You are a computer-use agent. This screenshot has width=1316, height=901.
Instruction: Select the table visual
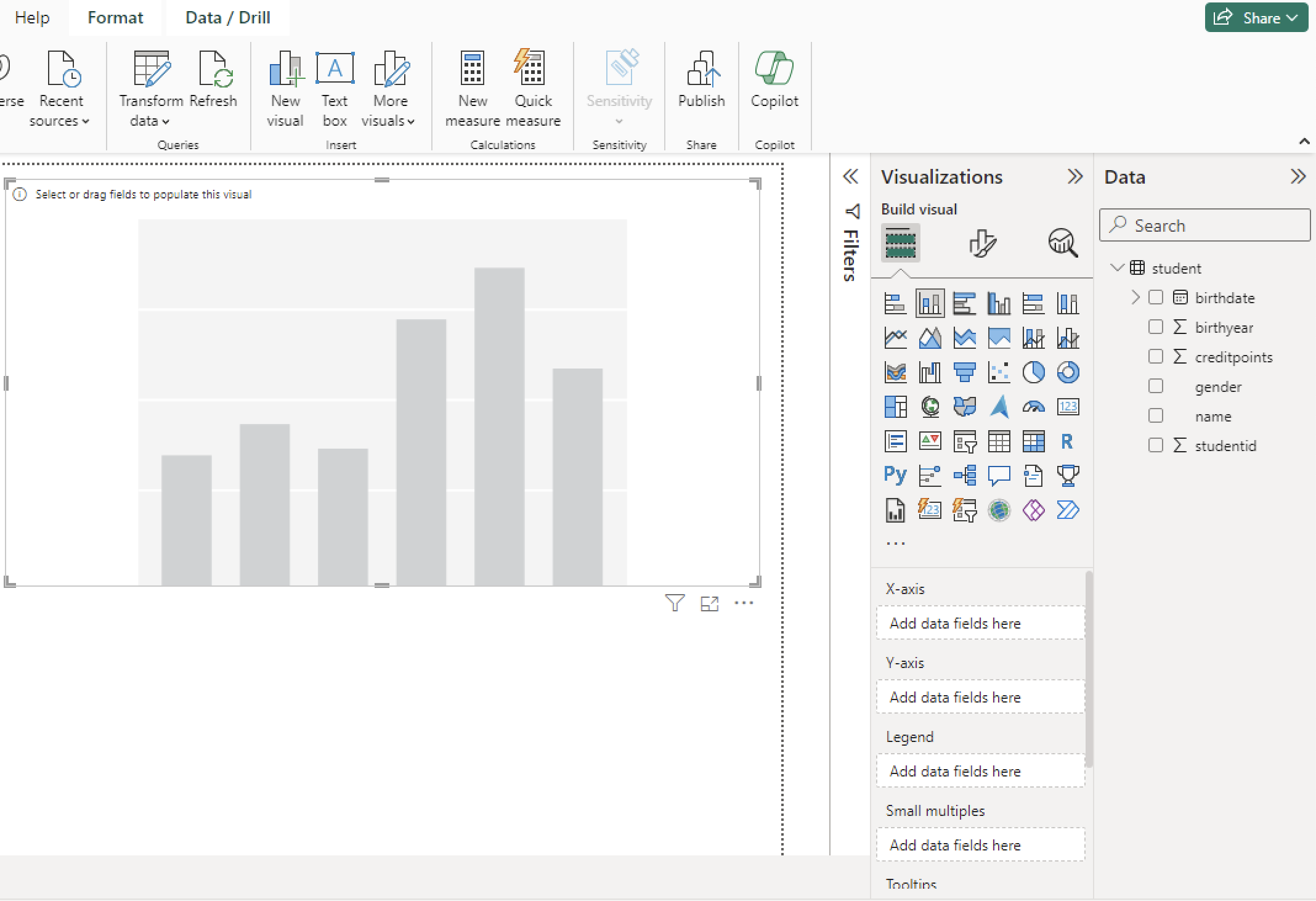point(999,441)
